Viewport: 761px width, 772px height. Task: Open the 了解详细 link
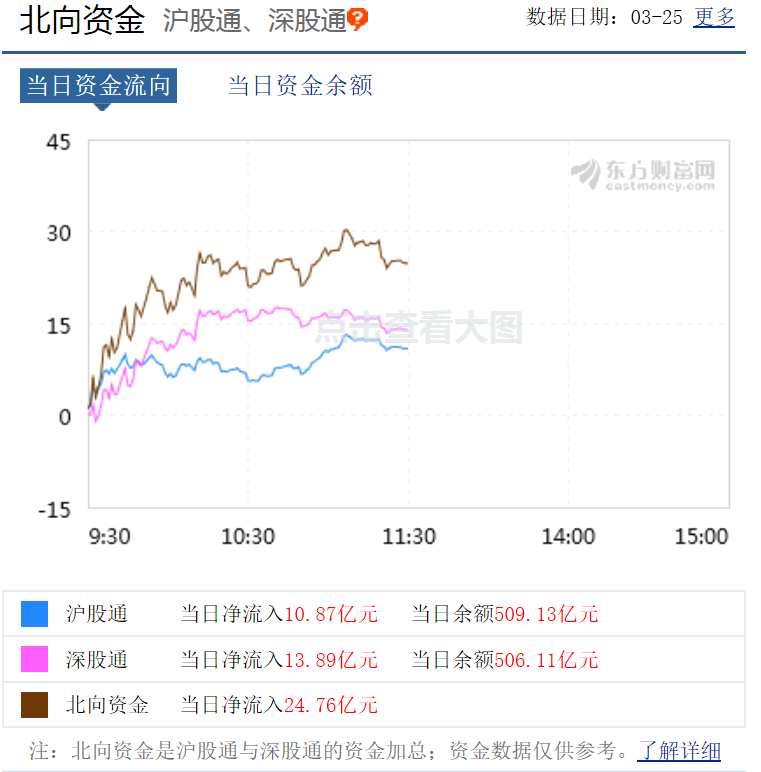(x=679, y=751)
